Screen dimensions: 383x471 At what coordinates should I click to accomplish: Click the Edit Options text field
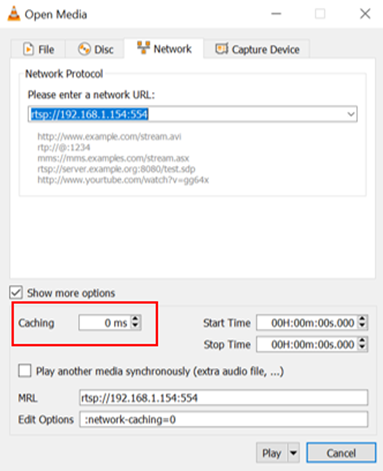pos(224,419)
